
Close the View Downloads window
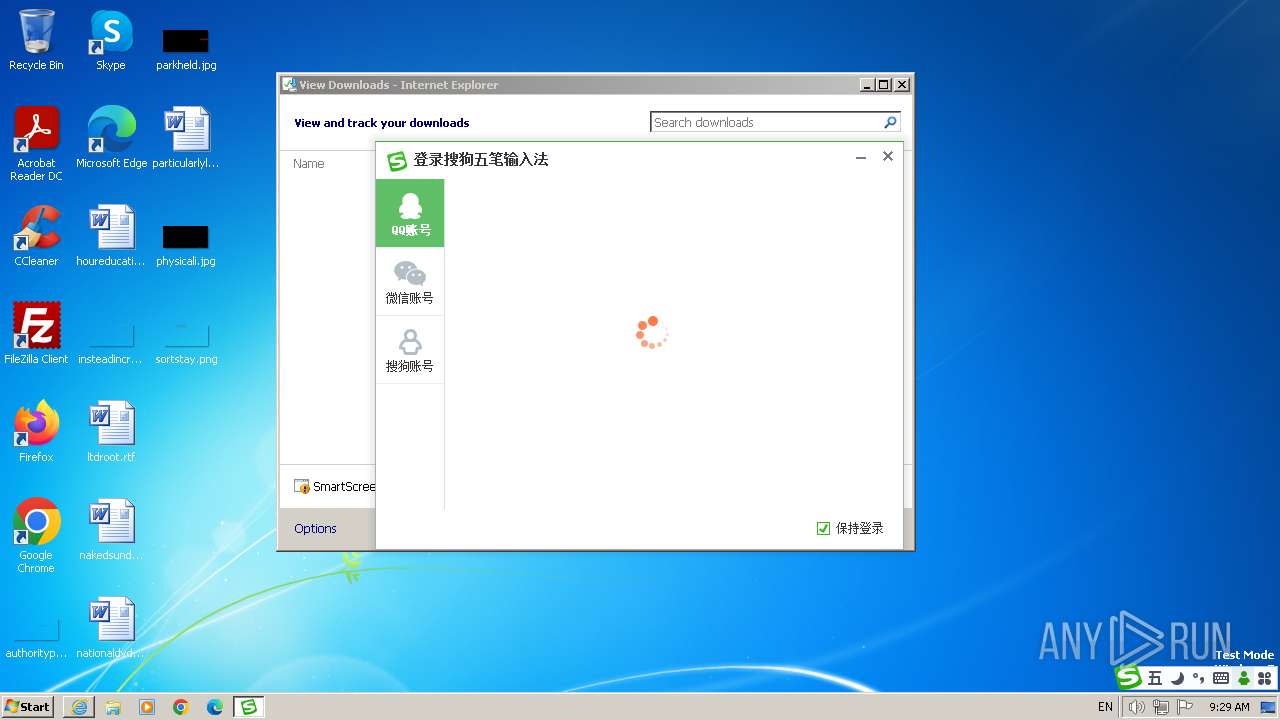(x=901, y=85)
